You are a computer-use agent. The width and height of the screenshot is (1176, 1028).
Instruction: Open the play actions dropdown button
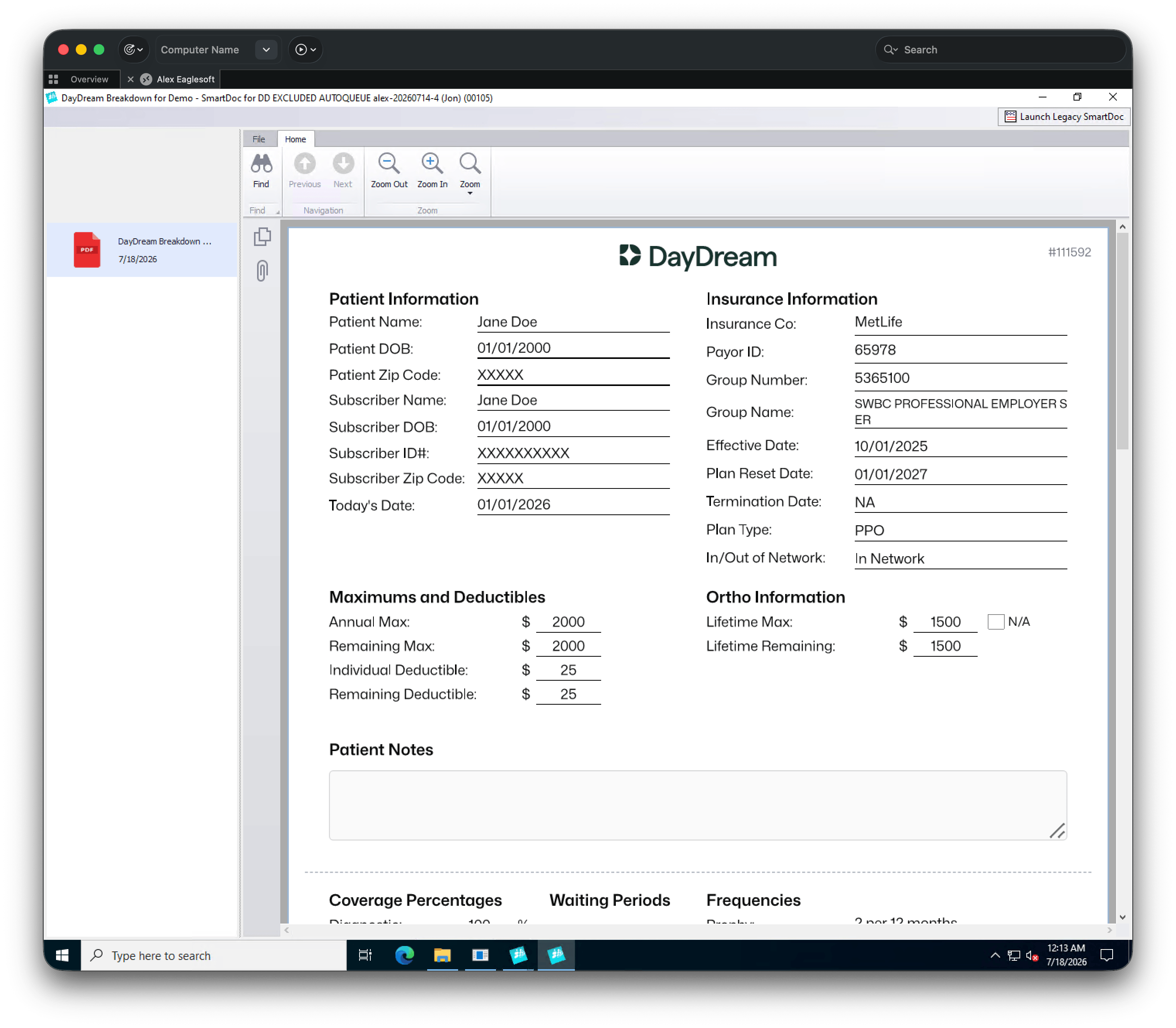306,50
